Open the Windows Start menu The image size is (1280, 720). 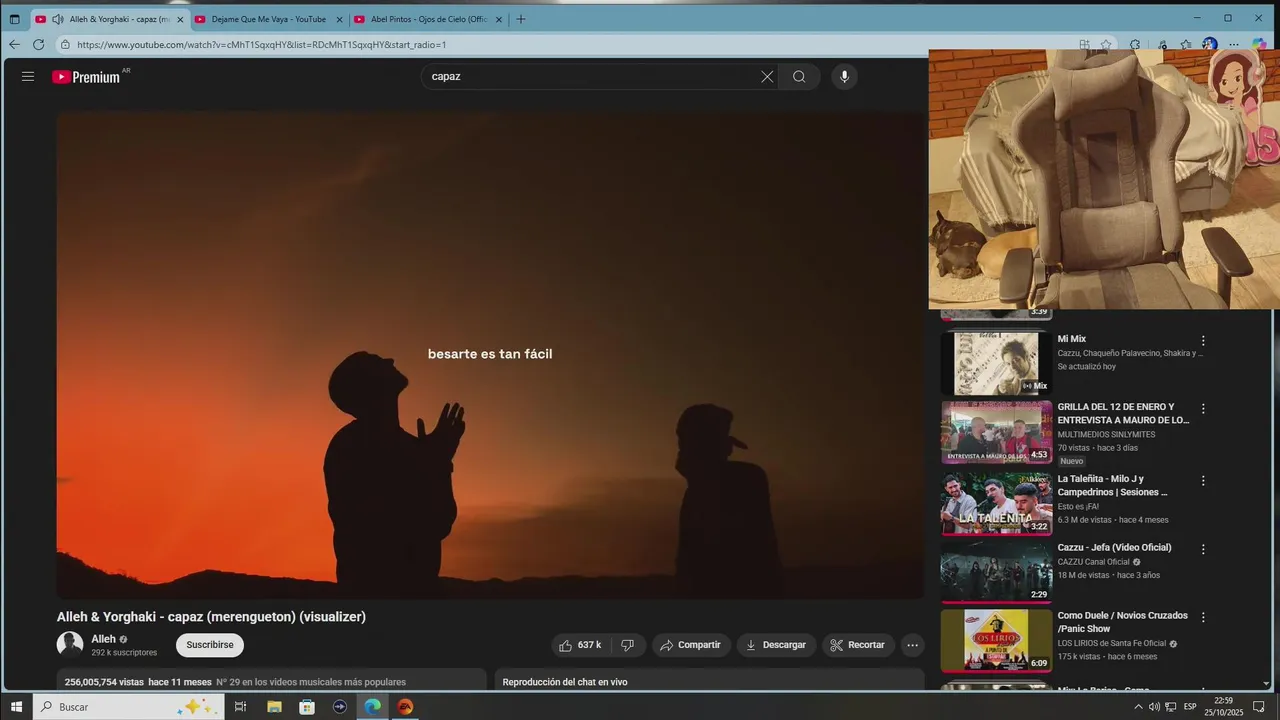pyautogui.click(x=16, y=707)
